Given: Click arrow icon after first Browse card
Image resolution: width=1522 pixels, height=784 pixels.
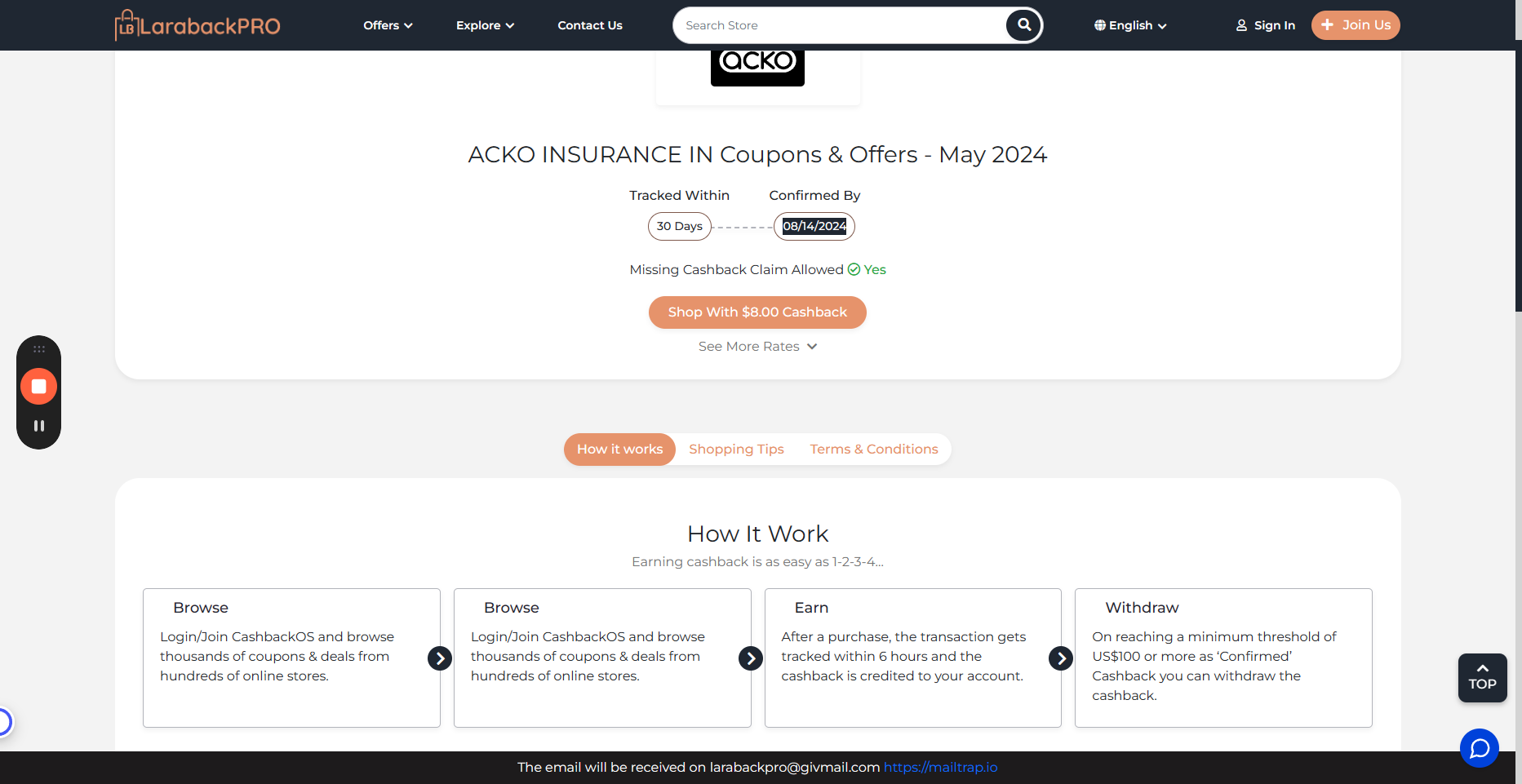Looking at the screenshot, I should (x=440, y=658).
